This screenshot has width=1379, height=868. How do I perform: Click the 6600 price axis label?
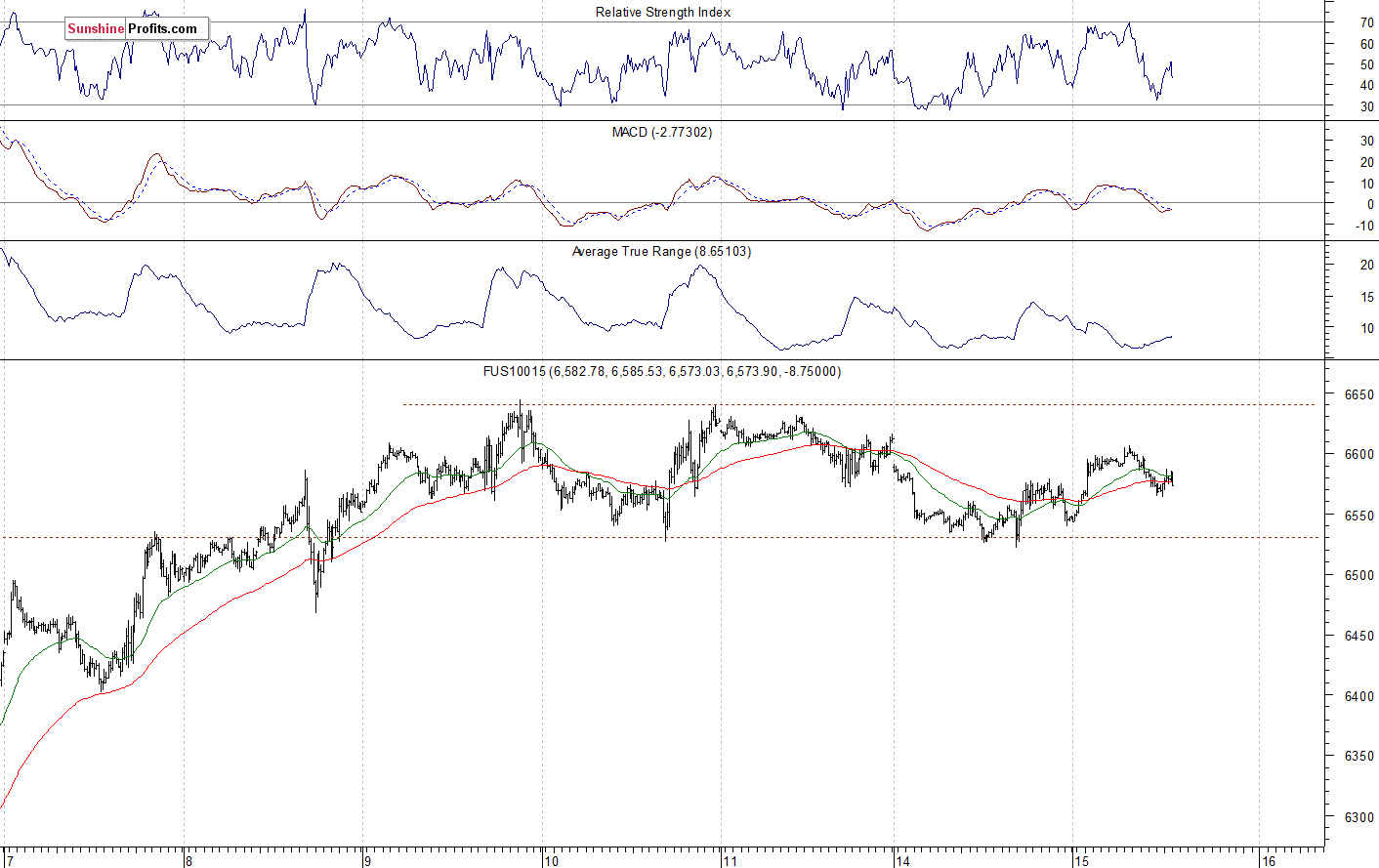[x=1358, y=454]
